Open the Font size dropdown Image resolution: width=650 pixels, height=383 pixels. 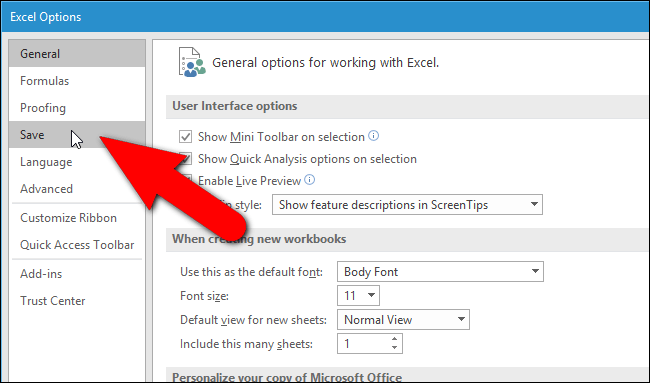click(x=358, y=296)
